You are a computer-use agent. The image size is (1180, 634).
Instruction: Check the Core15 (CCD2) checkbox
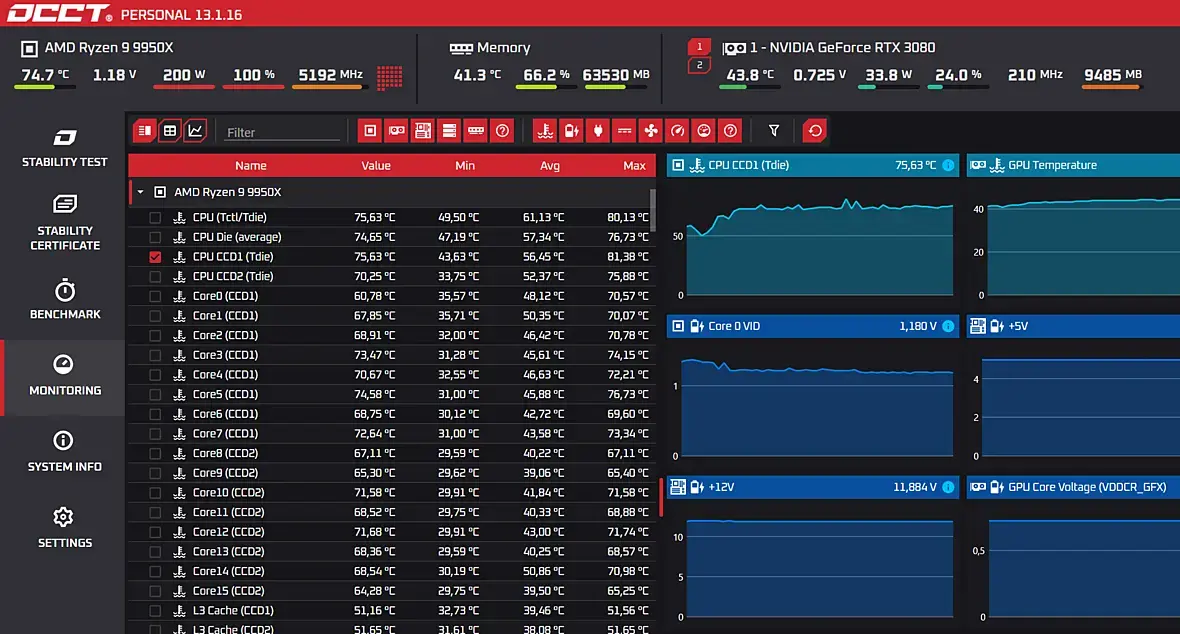point(155,591)
